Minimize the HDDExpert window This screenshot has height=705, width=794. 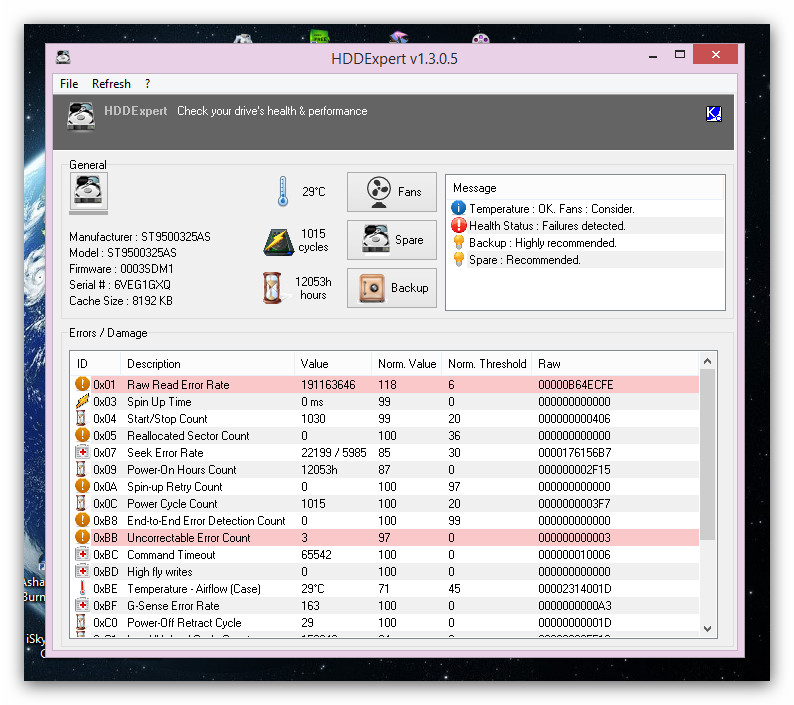tap(653, 55)
